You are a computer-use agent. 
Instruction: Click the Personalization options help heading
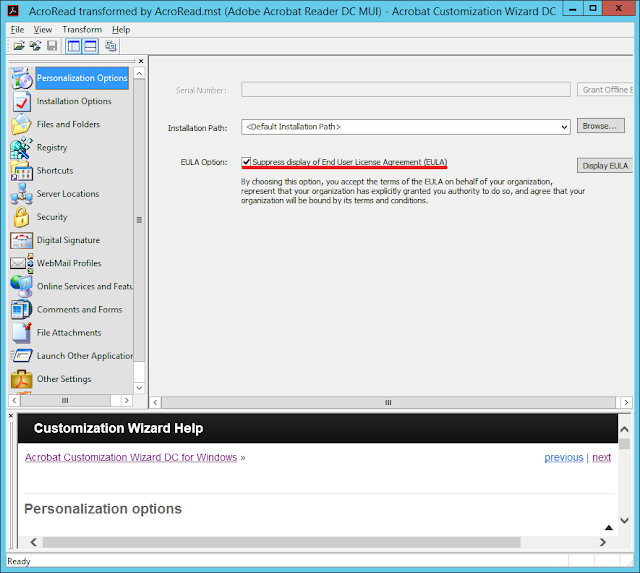[103, 509]
